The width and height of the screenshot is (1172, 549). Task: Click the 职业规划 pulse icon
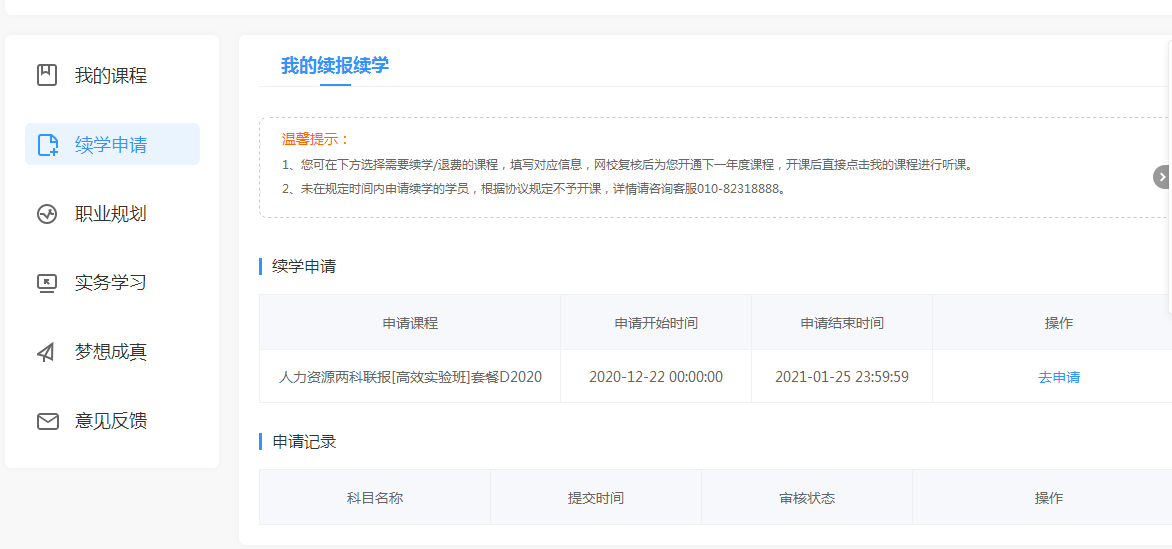(x=47, y=214)
